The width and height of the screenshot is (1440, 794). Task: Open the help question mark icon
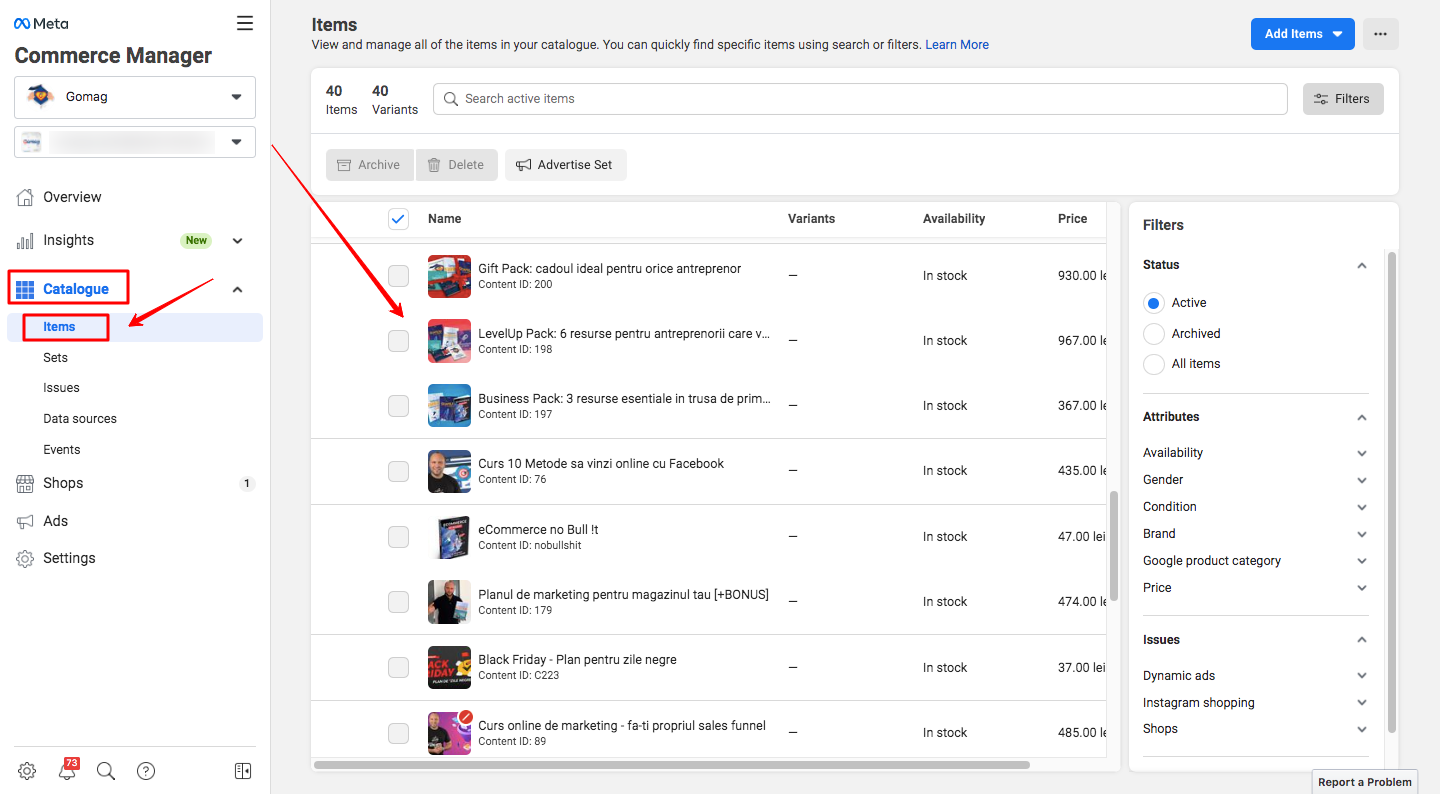146,771
